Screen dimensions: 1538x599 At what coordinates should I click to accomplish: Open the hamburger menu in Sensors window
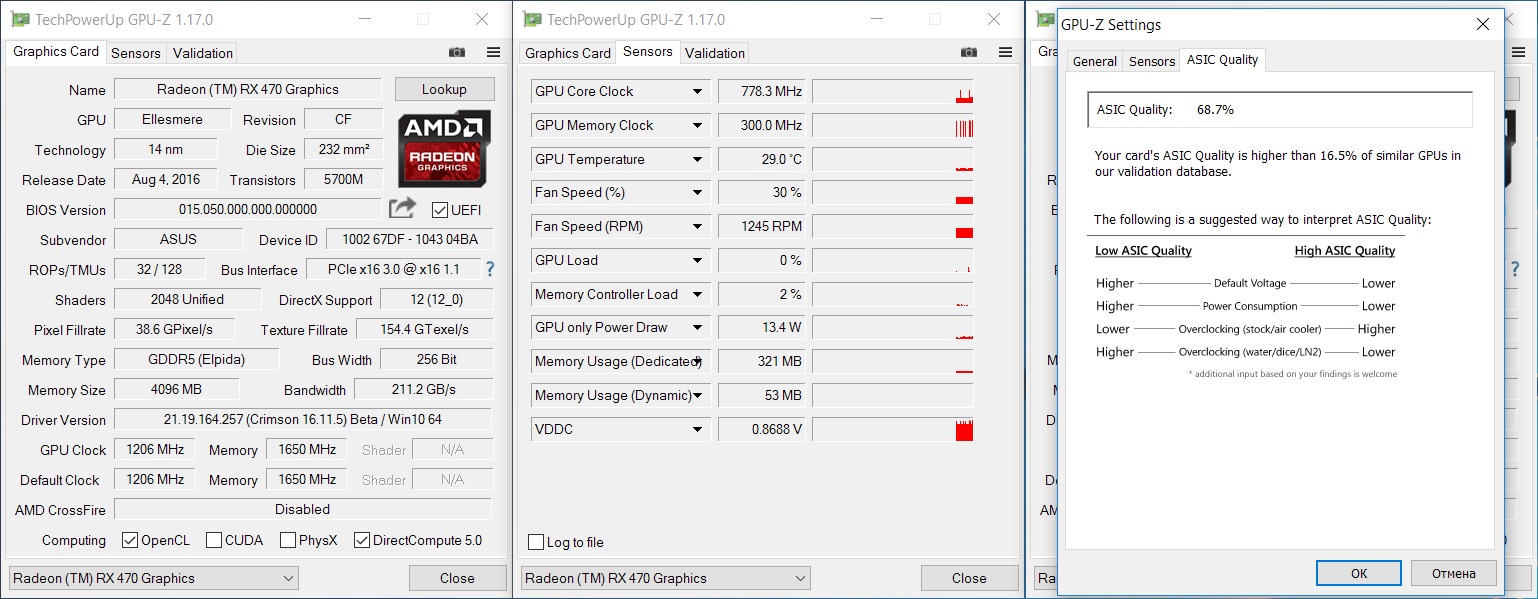point(1006,53)
